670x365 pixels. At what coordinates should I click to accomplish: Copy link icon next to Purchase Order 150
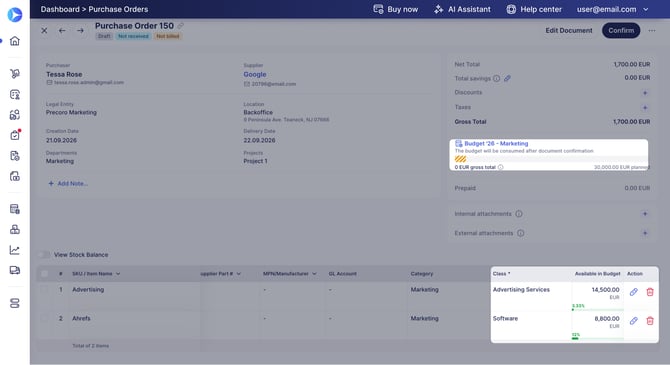[x=181, y=26]
